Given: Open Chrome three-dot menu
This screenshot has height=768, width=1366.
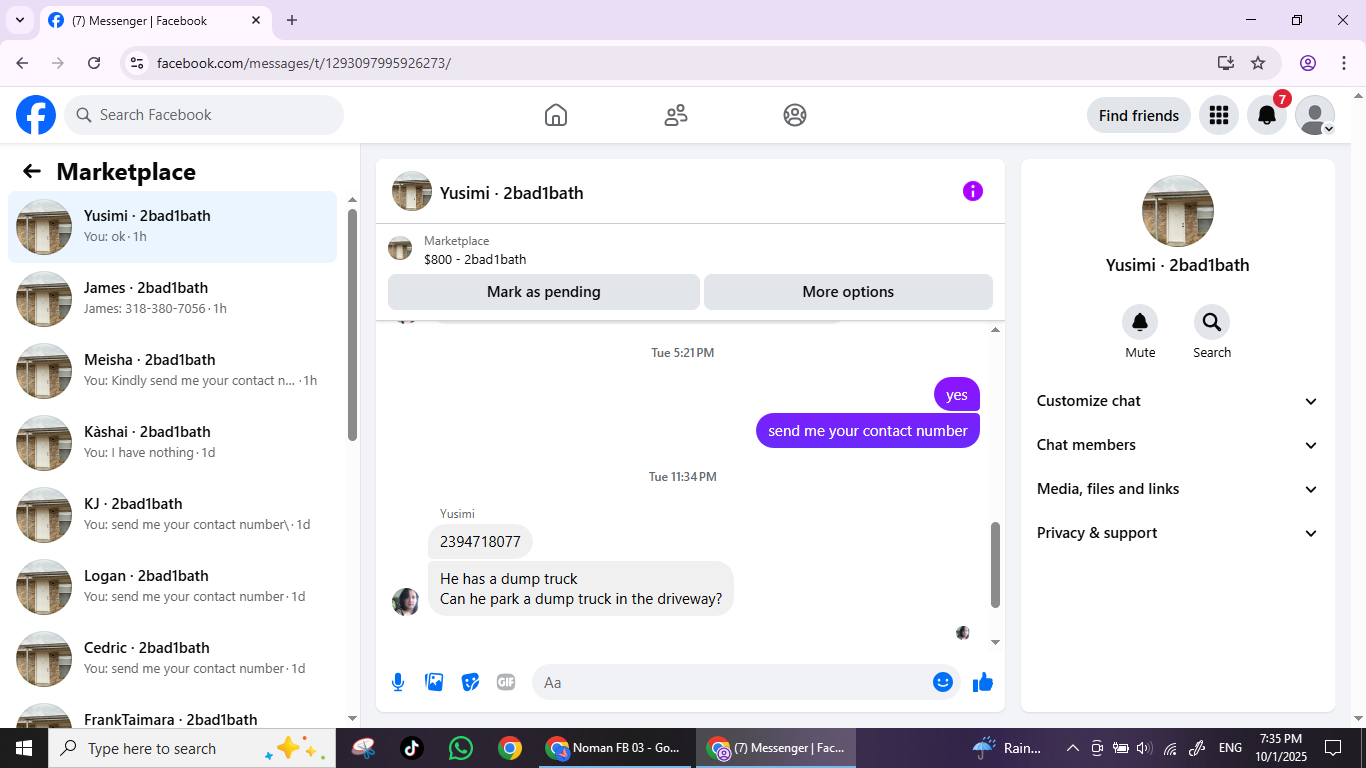Looking at the screenshot, I should [1344, 63].
